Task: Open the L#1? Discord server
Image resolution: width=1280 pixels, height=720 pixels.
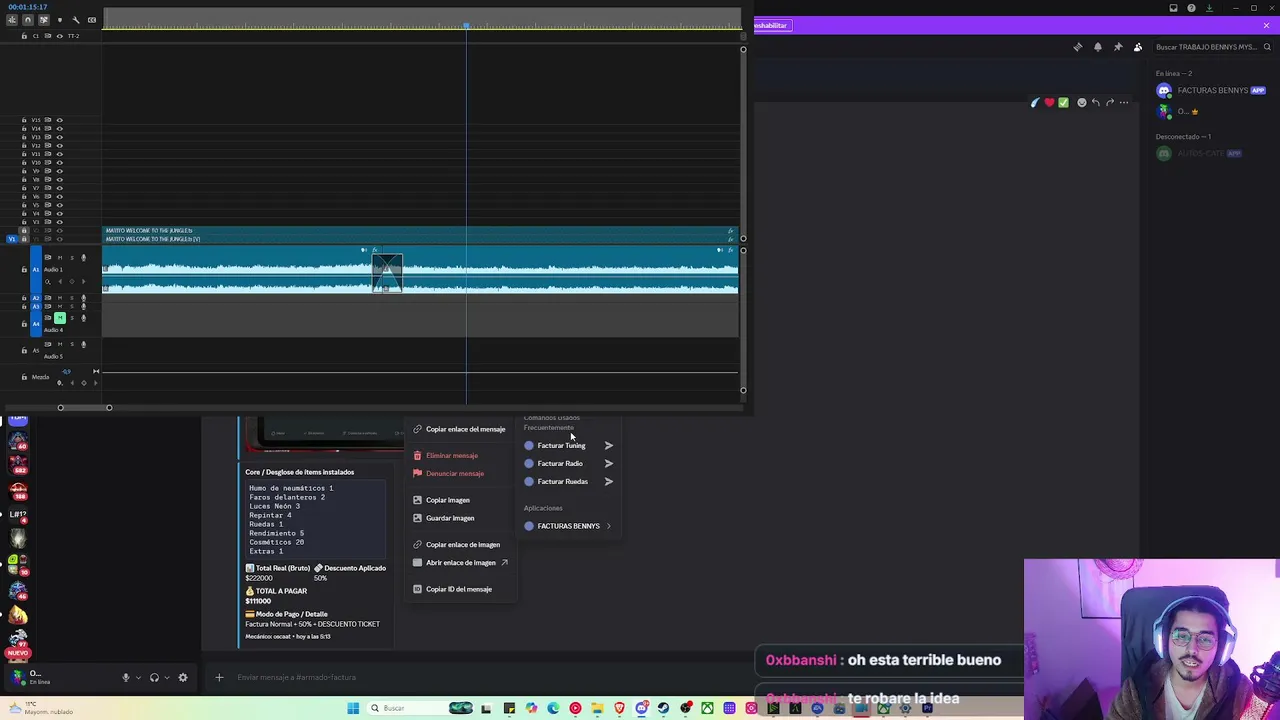Action: click(x=18, y=516)
